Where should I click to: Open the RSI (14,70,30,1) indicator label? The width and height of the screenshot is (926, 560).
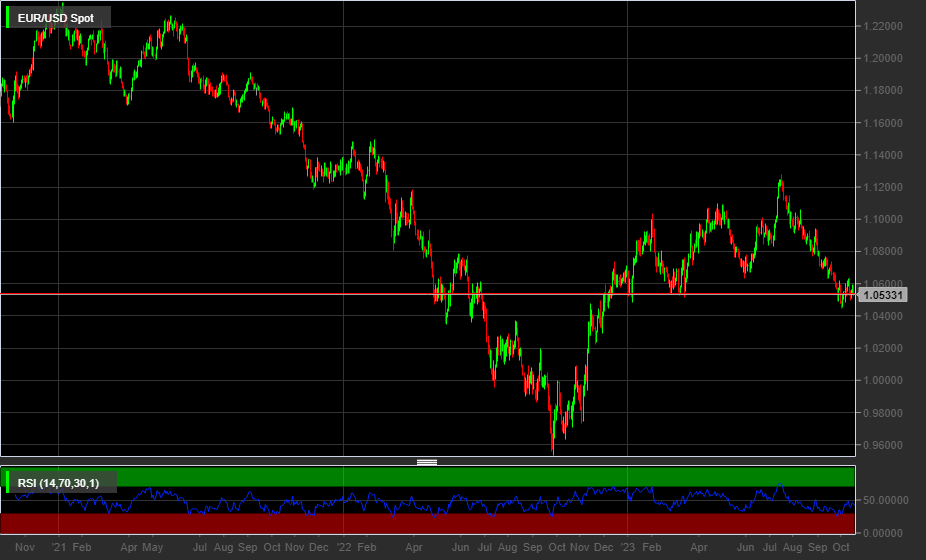click(x=64, y=484)
